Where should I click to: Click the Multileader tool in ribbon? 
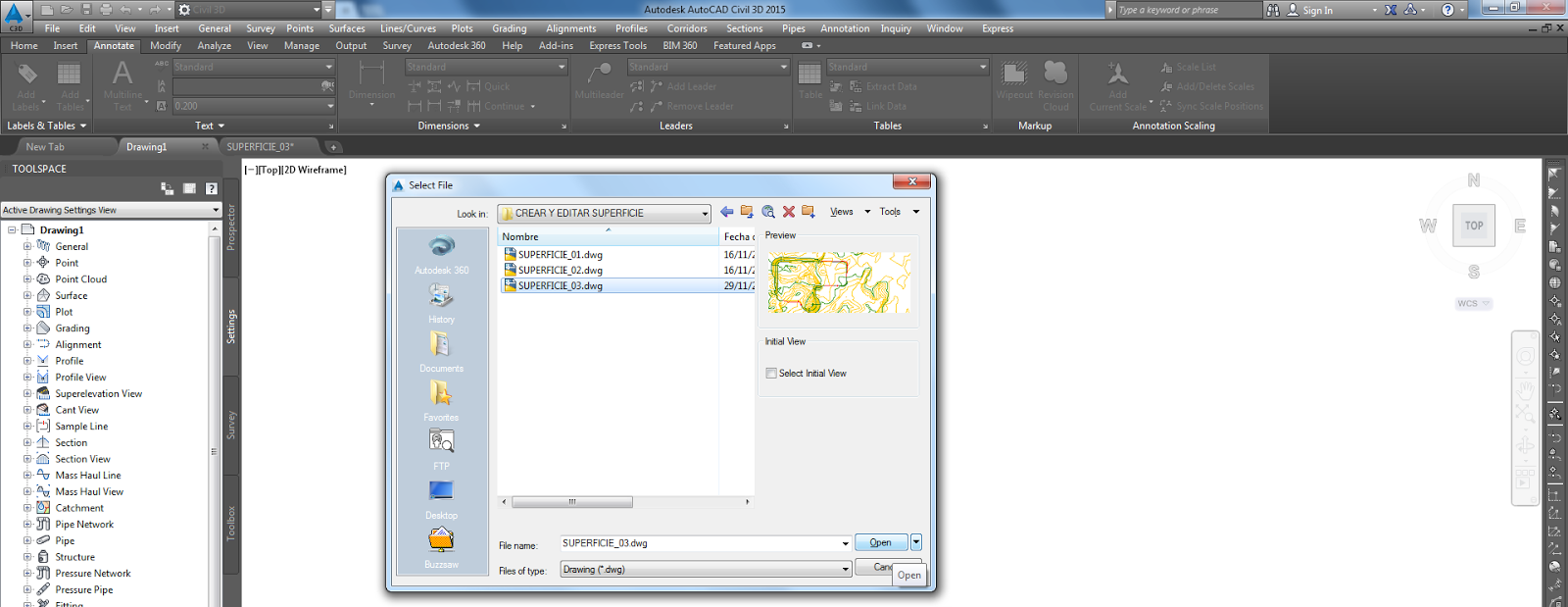(x=599, y=80)
